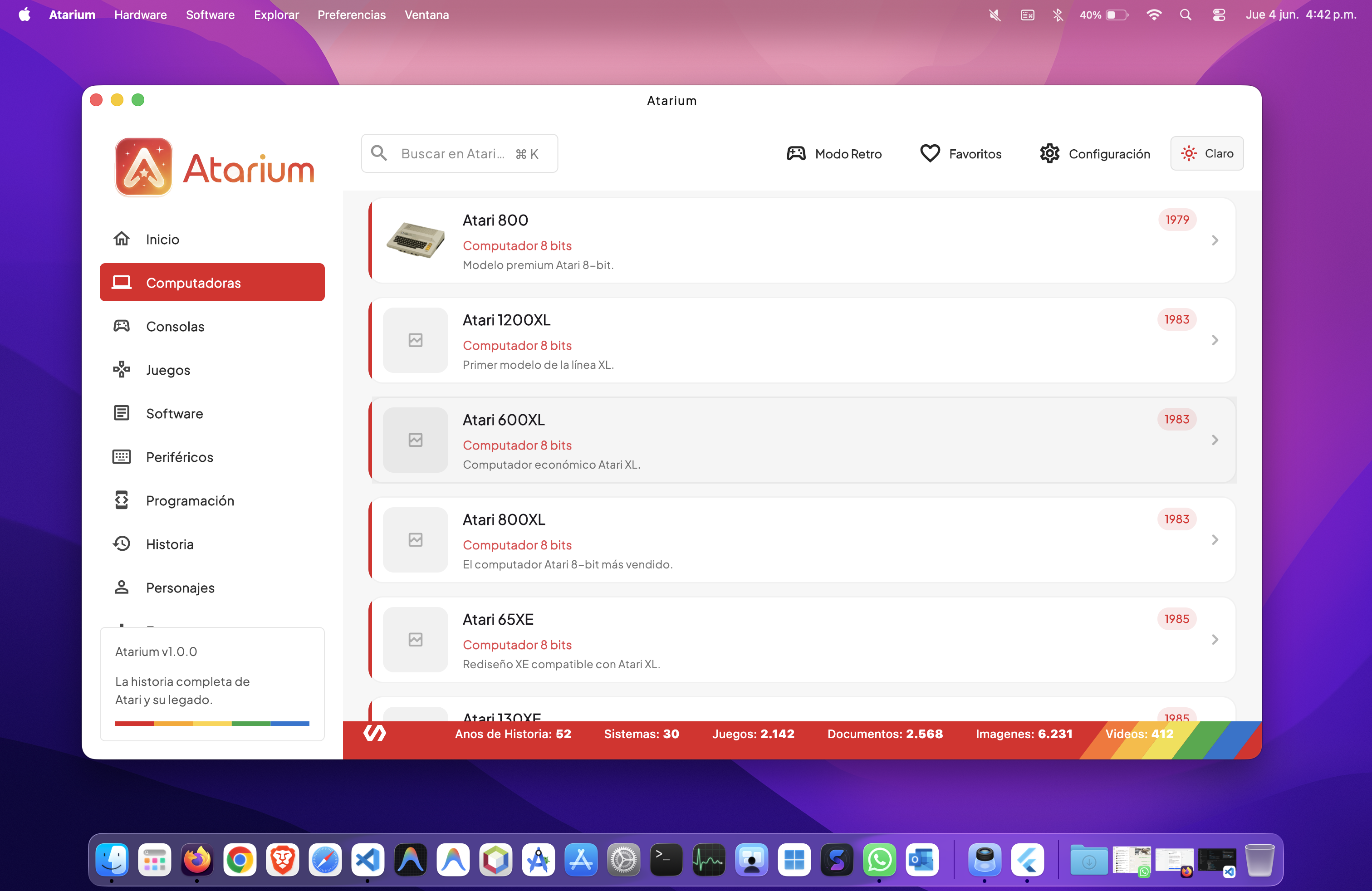Expand the Atari 1200XL entry chevron
The width and height of the screenshot is (1372, 891).
[1215, 340]
